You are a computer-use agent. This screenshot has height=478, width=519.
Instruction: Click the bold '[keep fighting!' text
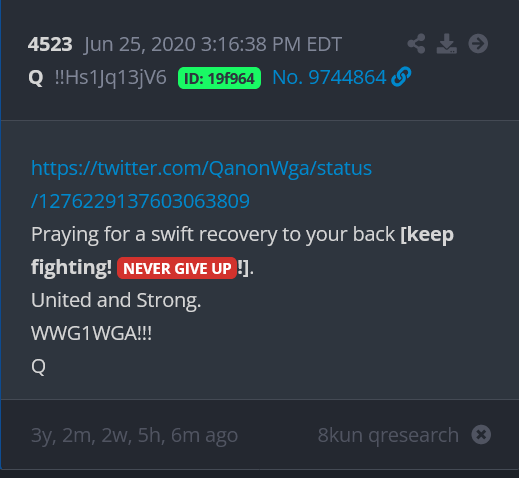(242, 251)
